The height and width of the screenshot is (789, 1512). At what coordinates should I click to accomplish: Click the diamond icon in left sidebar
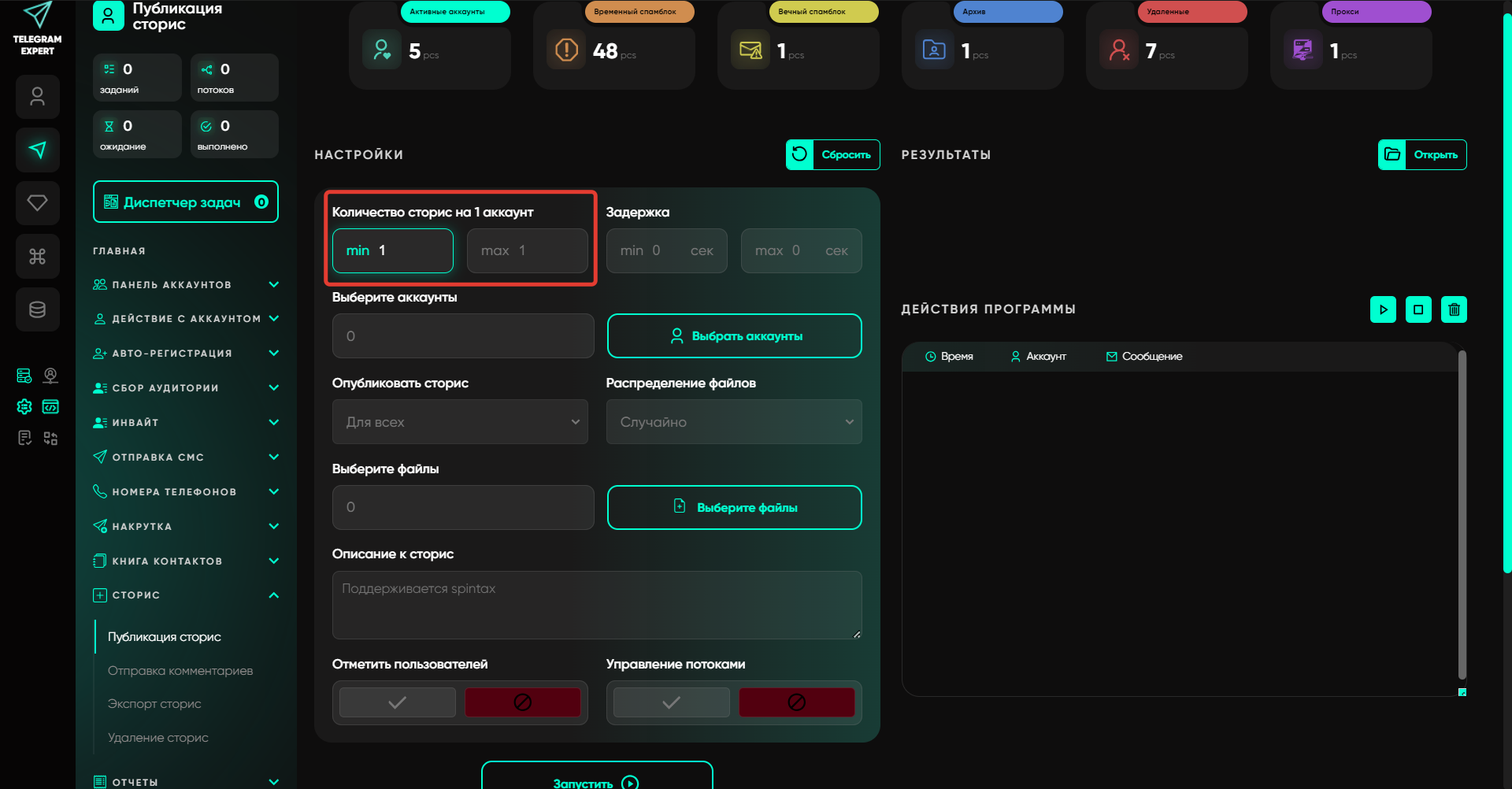coord(37,203)
